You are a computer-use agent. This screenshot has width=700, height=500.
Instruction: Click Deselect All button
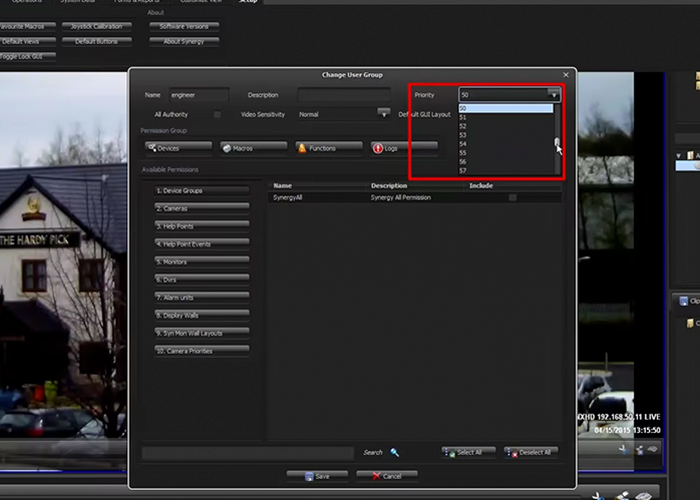[x=531, y=452]
